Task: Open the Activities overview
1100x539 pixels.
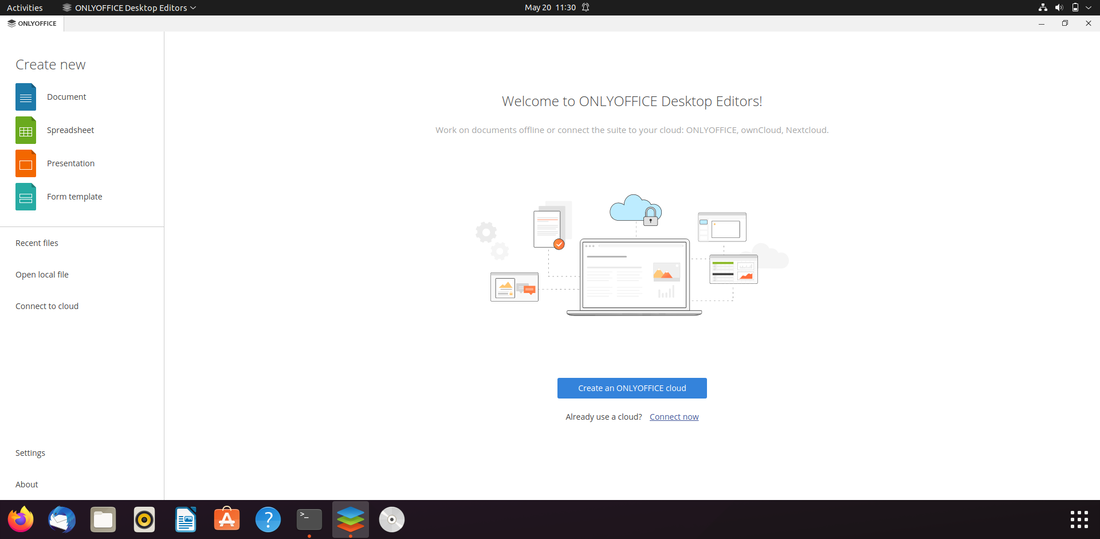Action: coord(25,7)
